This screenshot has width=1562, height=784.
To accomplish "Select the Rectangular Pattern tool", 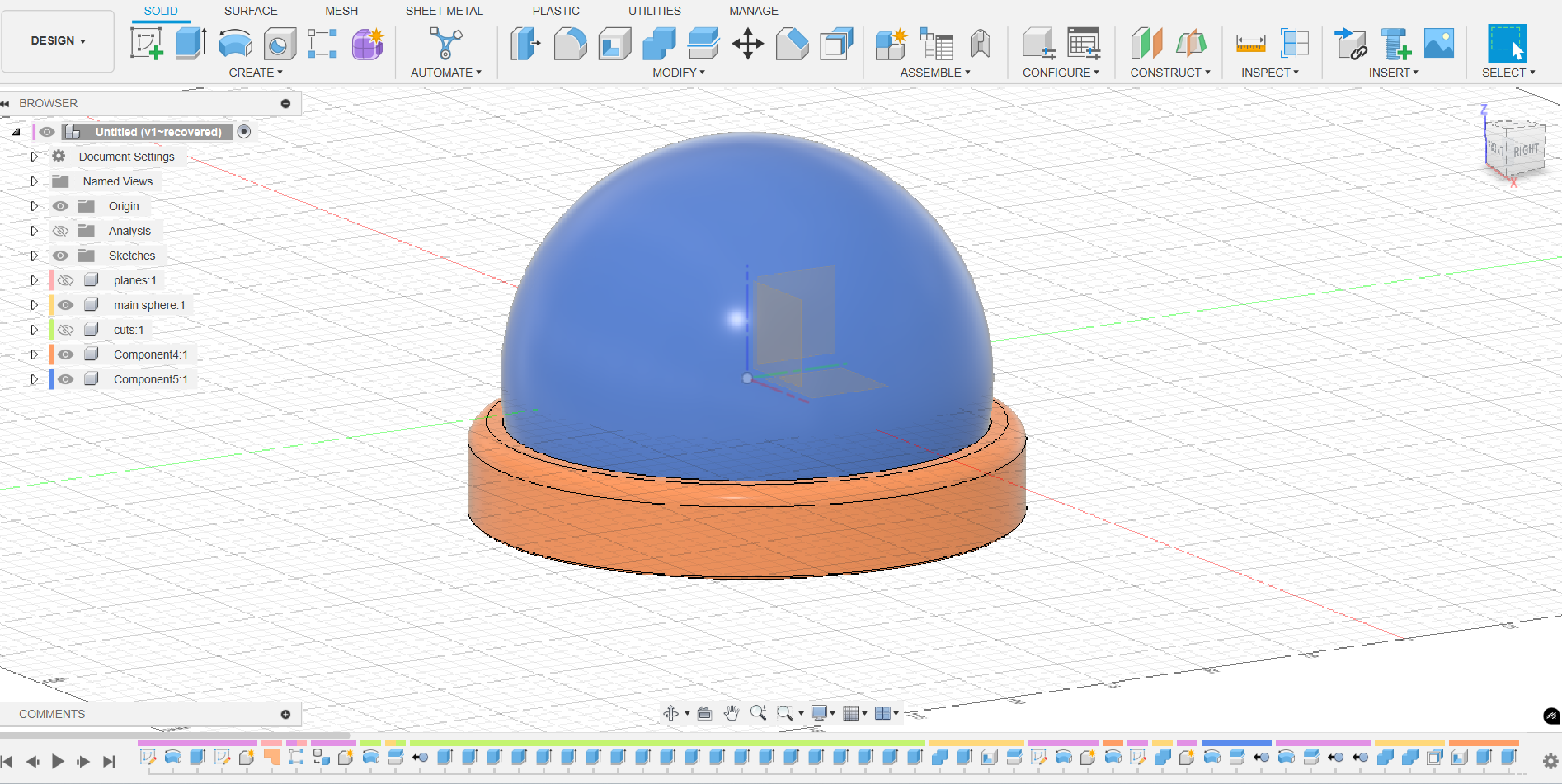I will tap(322, 43).
